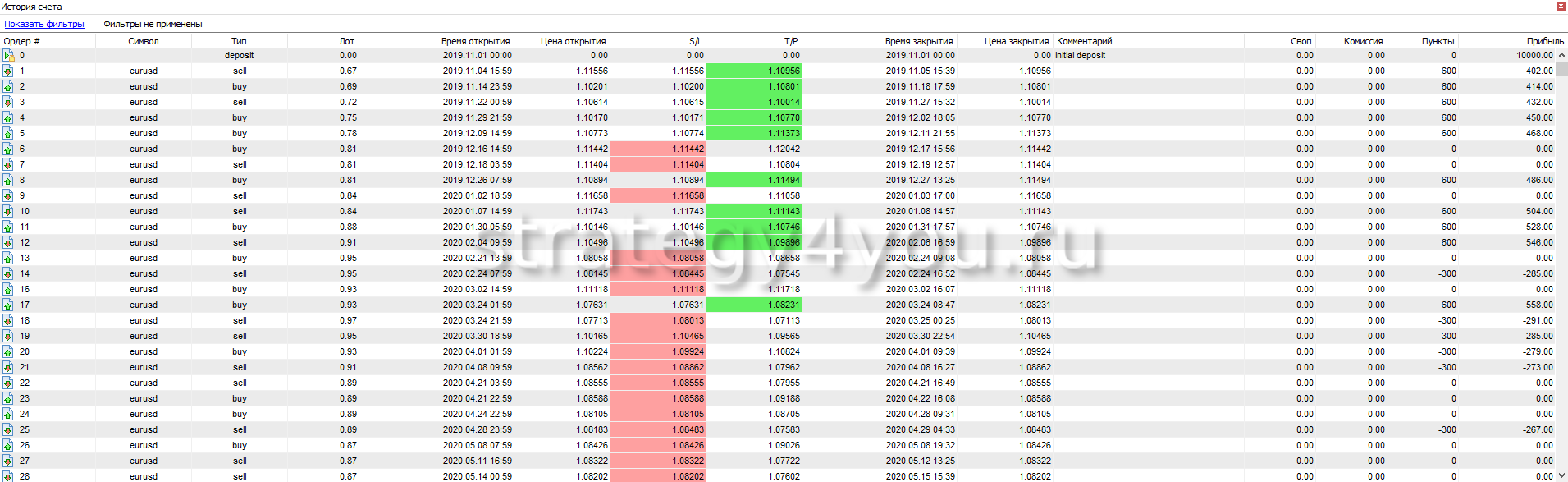Click the trade icon for order 28

coord(7,476)
